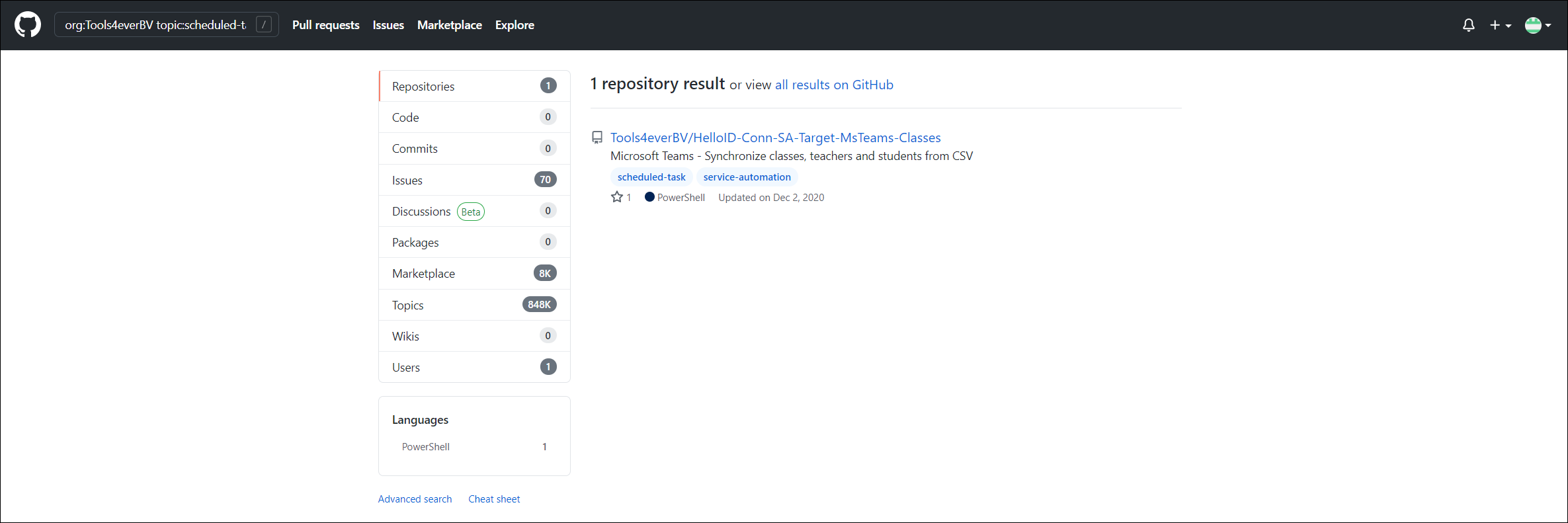Show Marketplace results in the sidebar

pos(474,273)
